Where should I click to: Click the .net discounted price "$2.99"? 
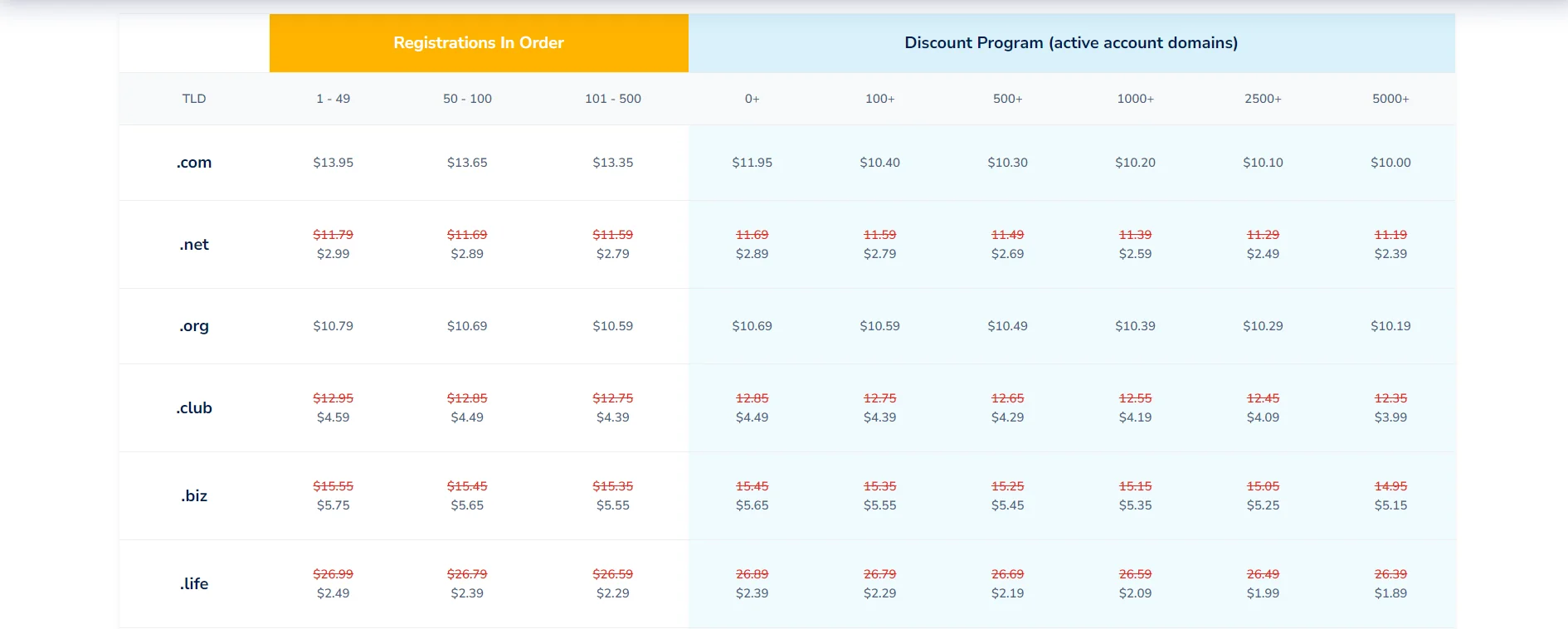334,254
